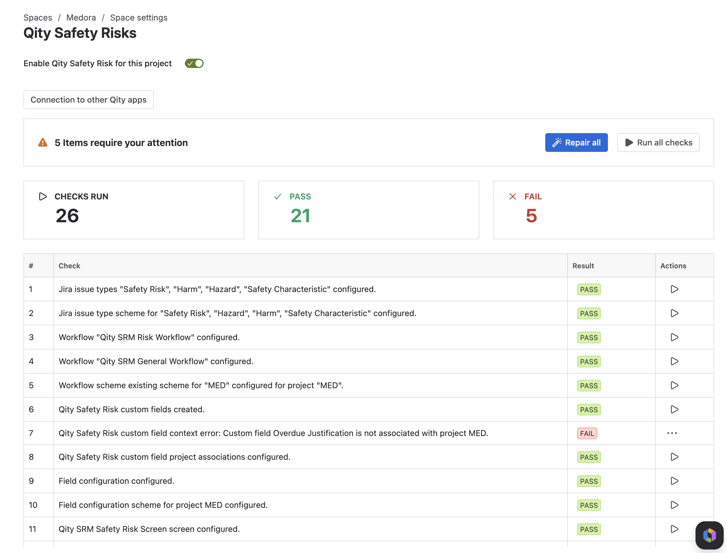Viewport: 726px width, 553px height.
Task: Open Connection to other Qity apps
Action: 88,100
